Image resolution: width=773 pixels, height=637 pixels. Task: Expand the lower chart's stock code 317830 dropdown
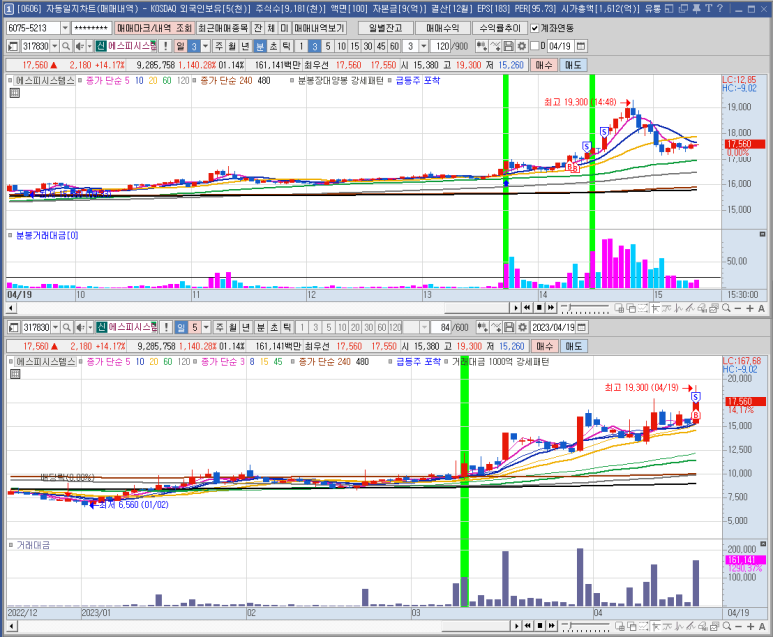[55, 327]
